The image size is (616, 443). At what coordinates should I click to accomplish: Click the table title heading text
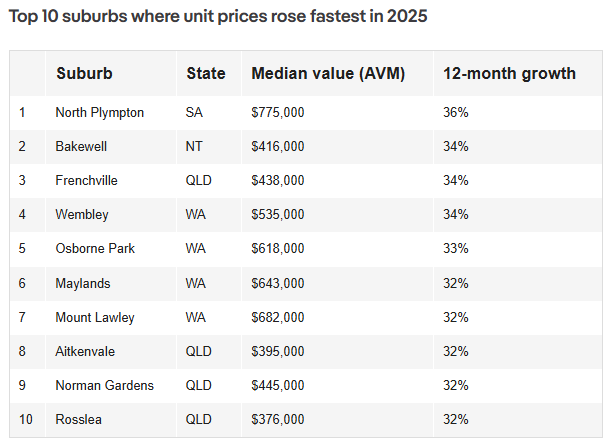[218, 16]
